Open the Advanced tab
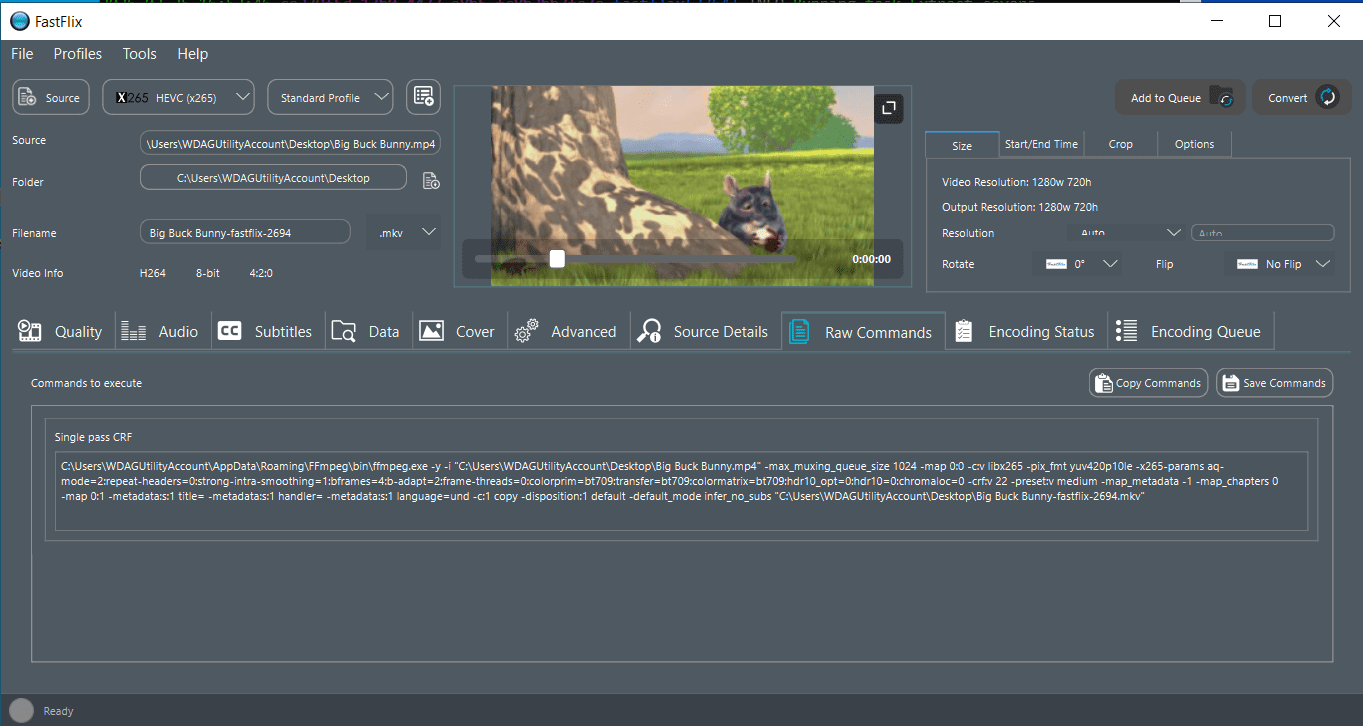The width and height of the screenshot is (1363, 726). point(568,331)
